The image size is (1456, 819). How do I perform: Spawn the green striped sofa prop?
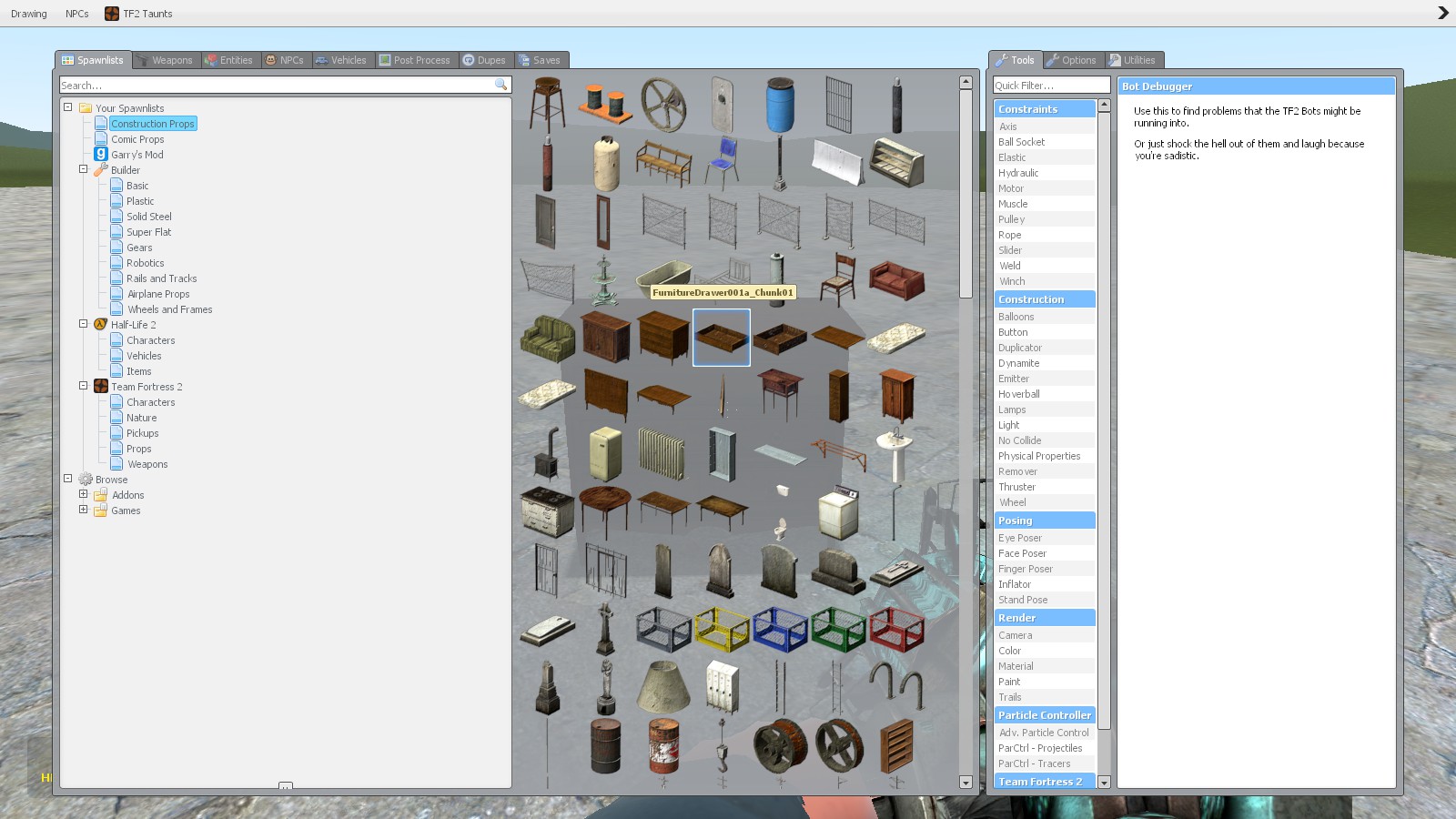tap(547, 338)
